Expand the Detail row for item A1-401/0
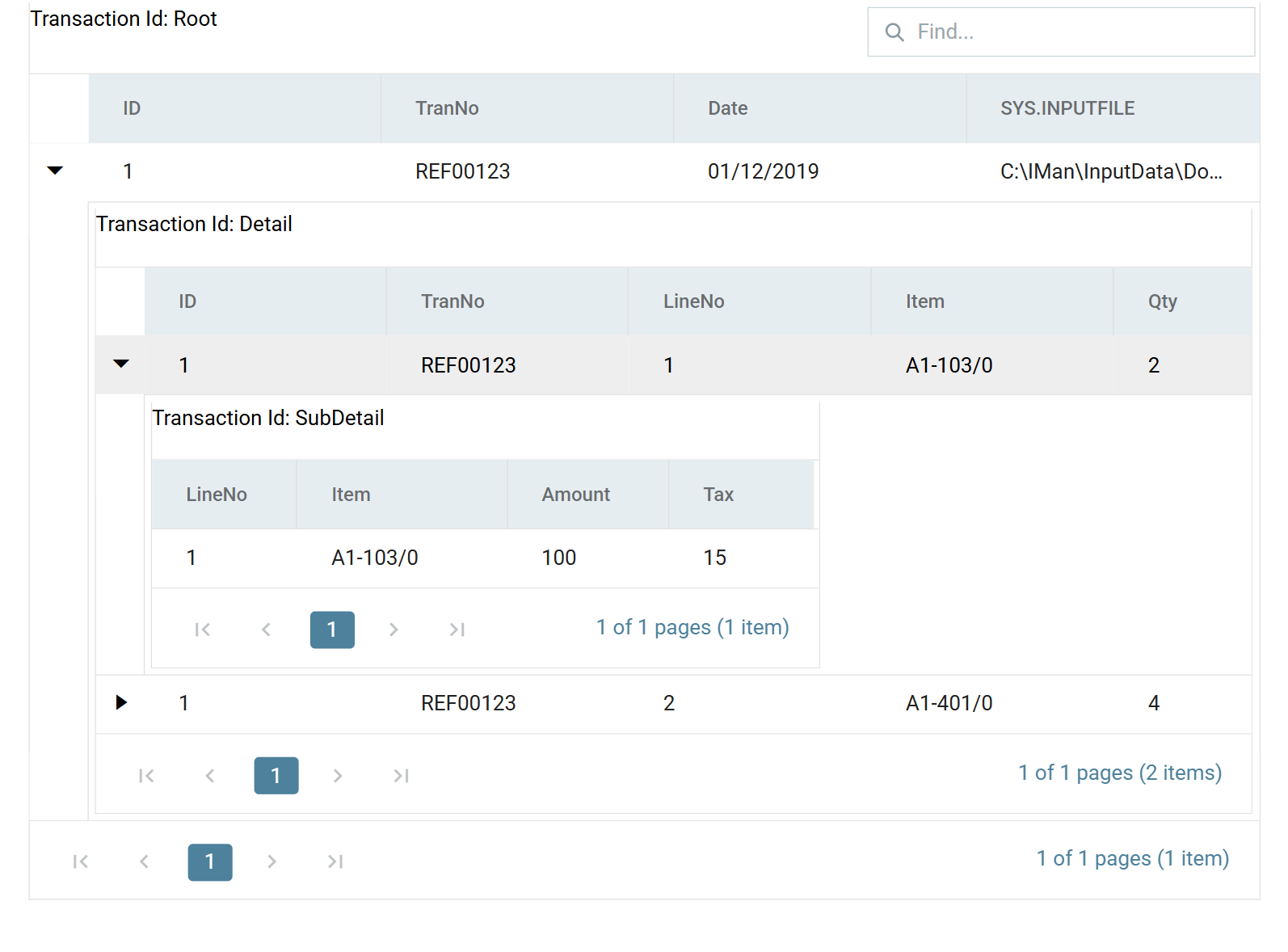Viewport: 1288px width, 952px height. click(121, 702)
